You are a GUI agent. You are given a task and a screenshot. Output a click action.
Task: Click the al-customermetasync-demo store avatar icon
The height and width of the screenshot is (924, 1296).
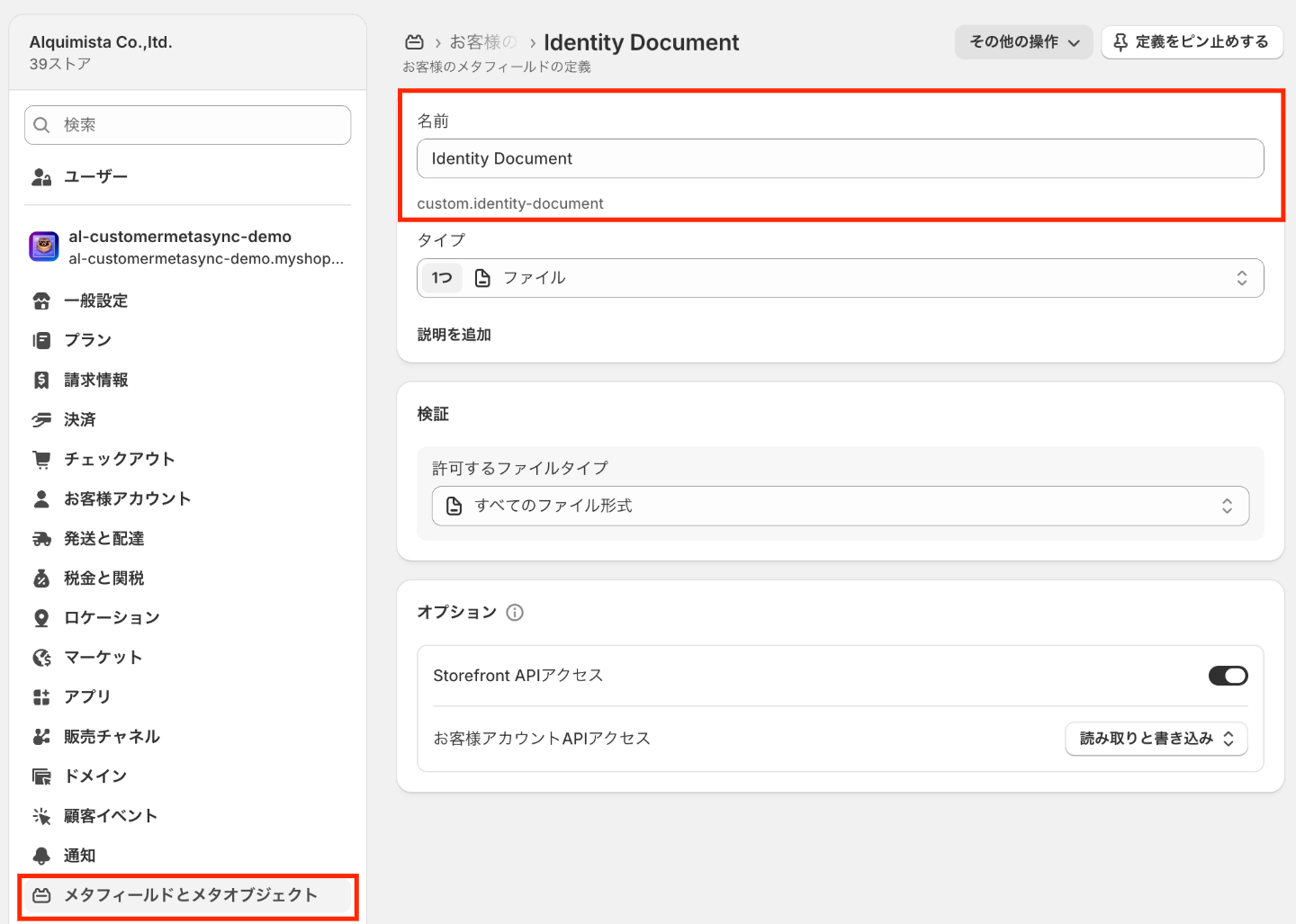pyautogui.click(x=44, y=246)
